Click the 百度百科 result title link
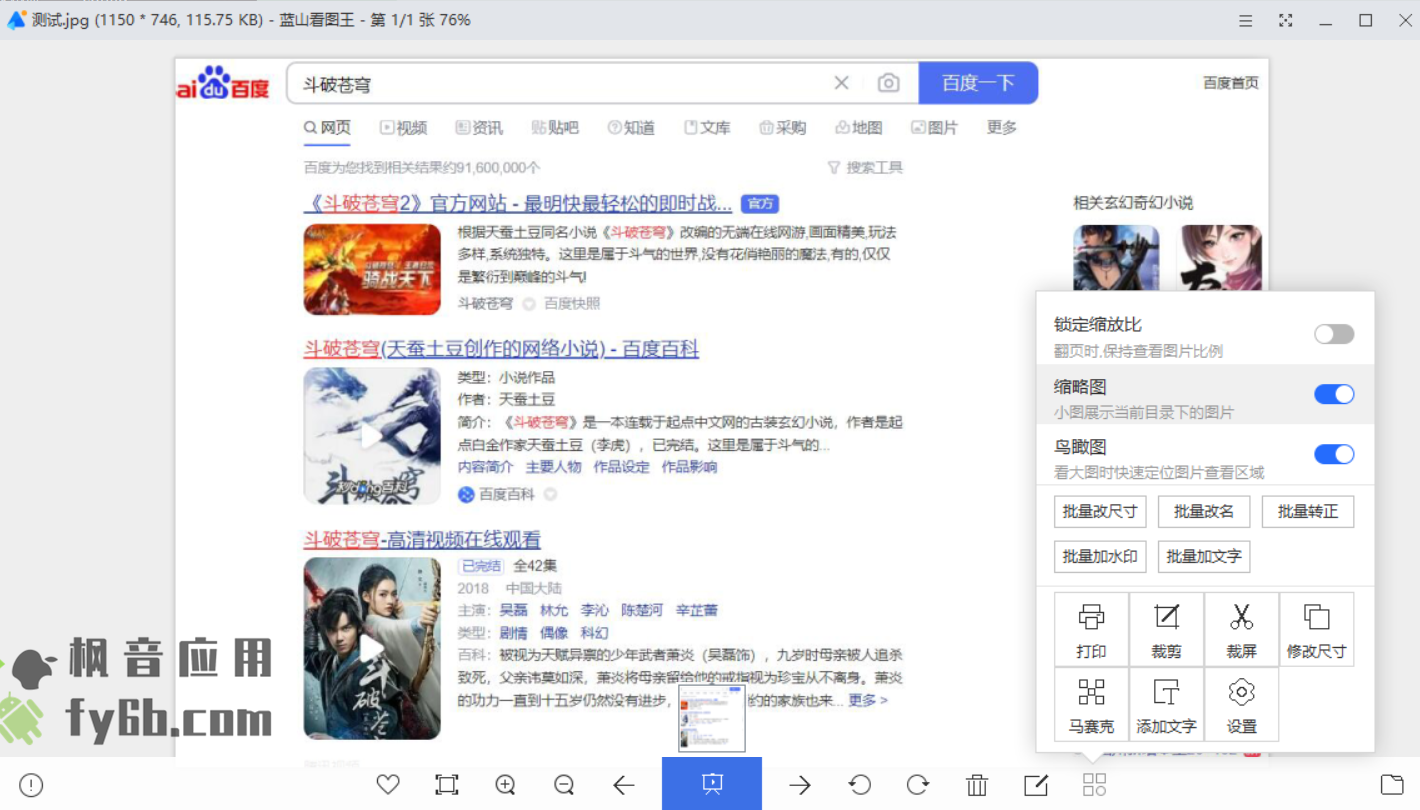 501,349
